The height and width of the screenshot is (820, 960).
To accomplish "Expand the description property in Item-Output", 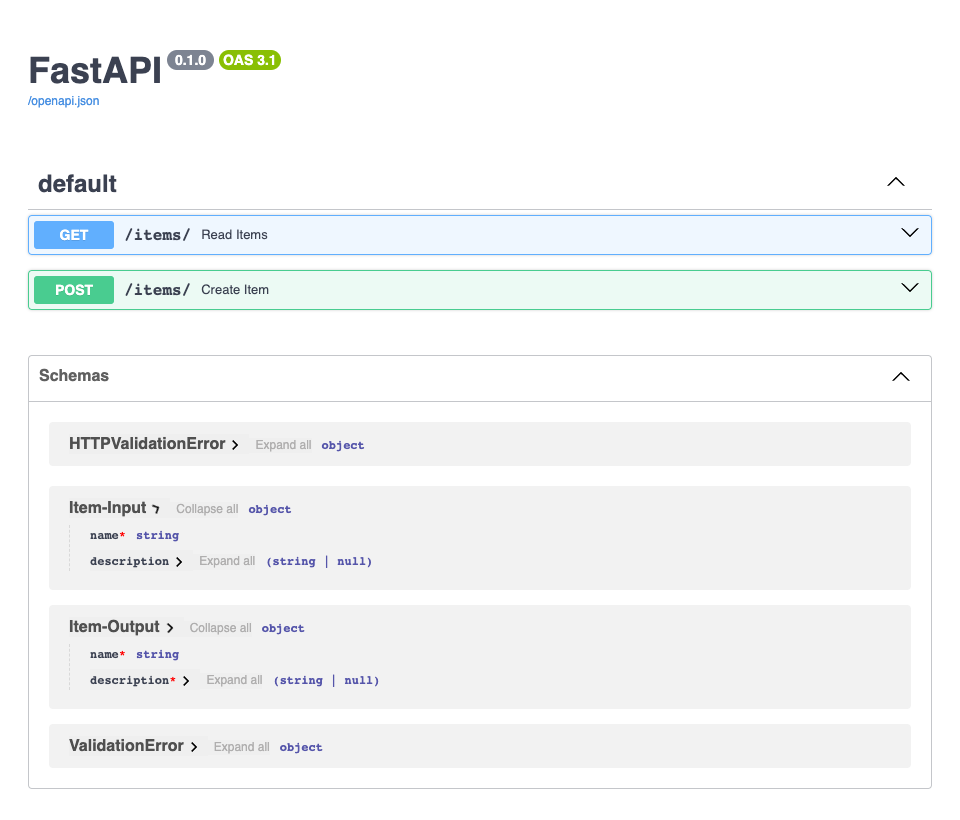I will pos(186,680).
